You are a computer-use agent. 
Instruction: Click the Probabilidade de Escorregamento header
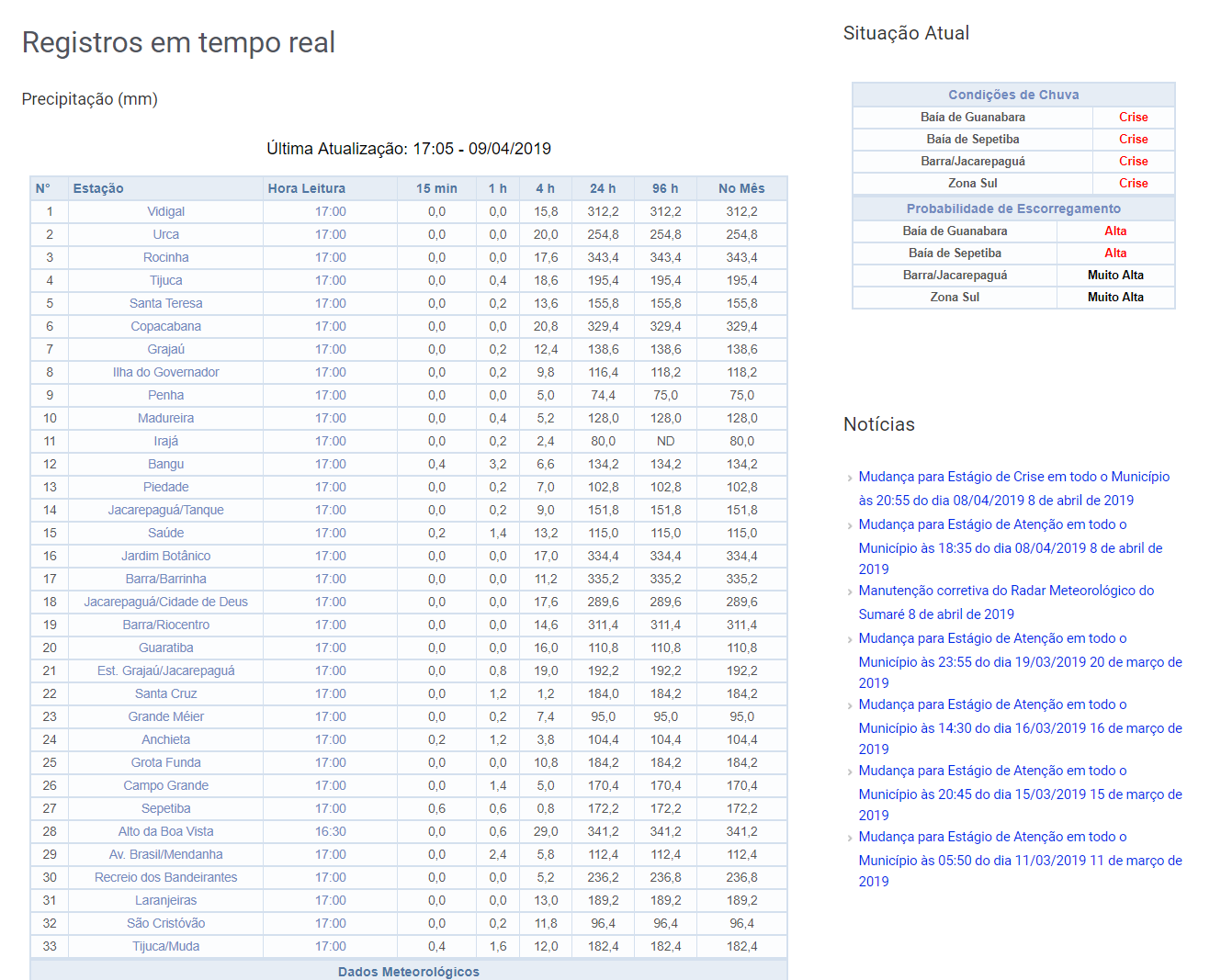(x=1013, y=208)
